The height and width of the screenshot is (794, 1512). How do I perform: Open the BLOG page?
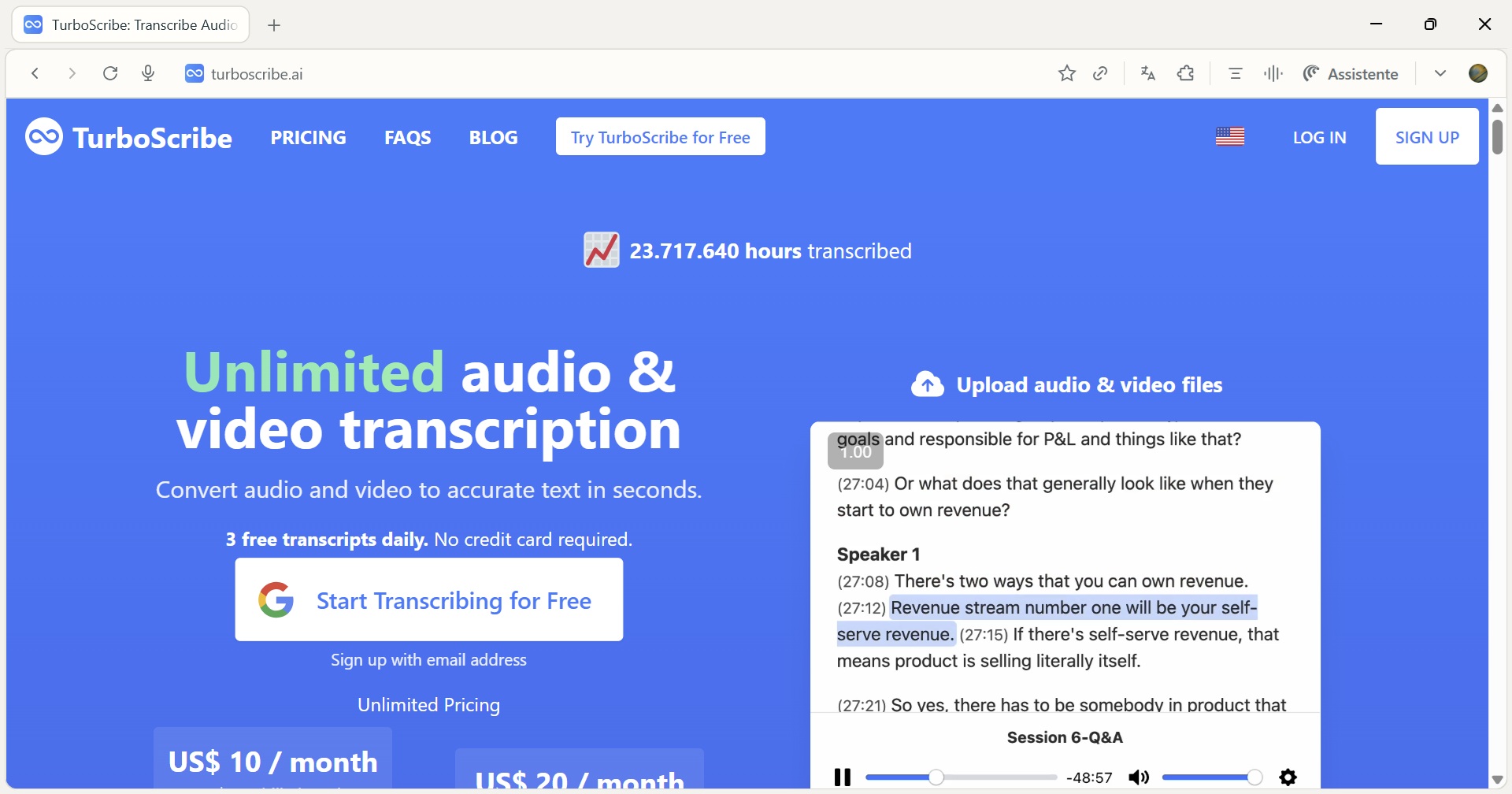click(493, 137)
